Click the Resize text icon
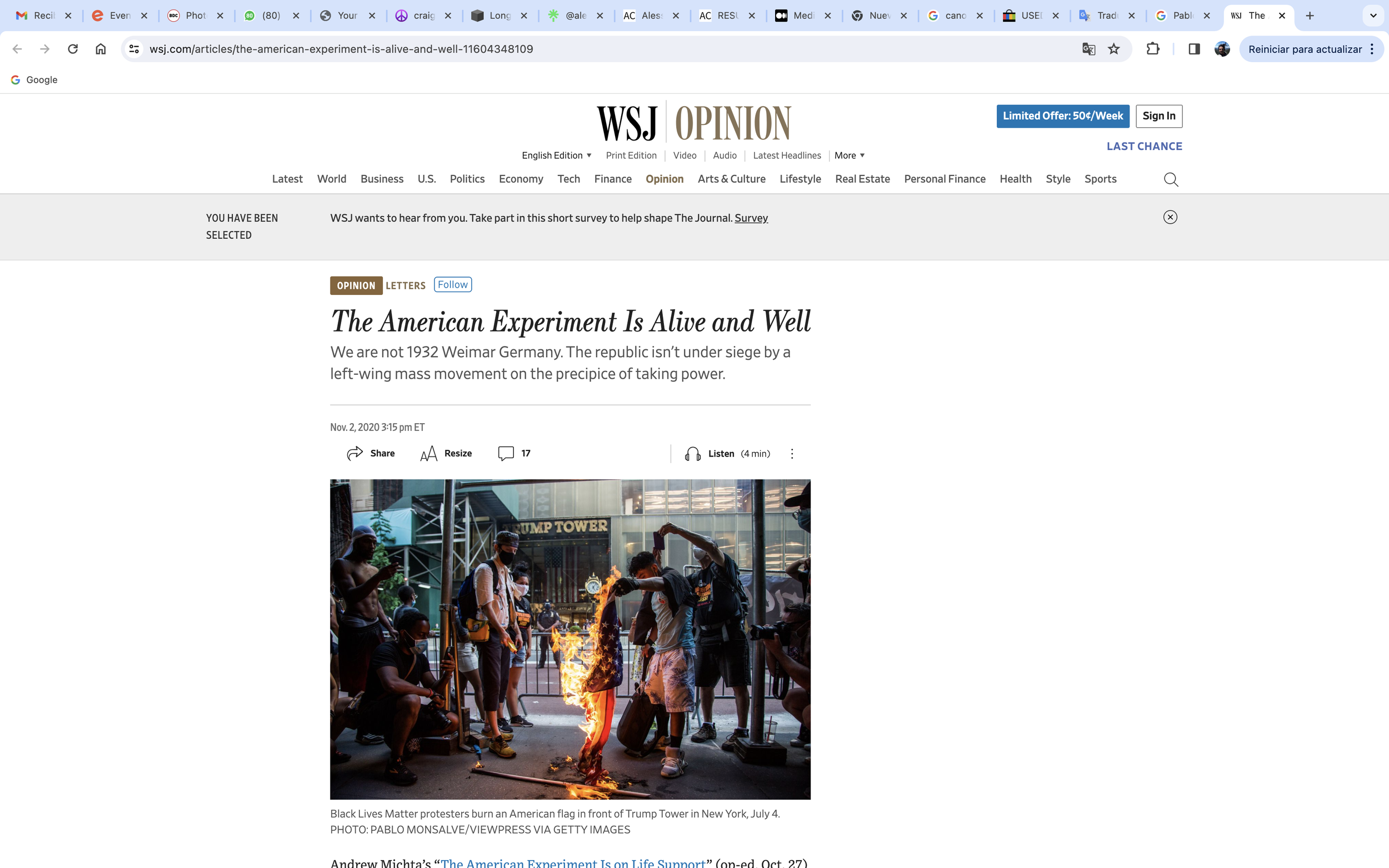 click(x=428, y=454)
